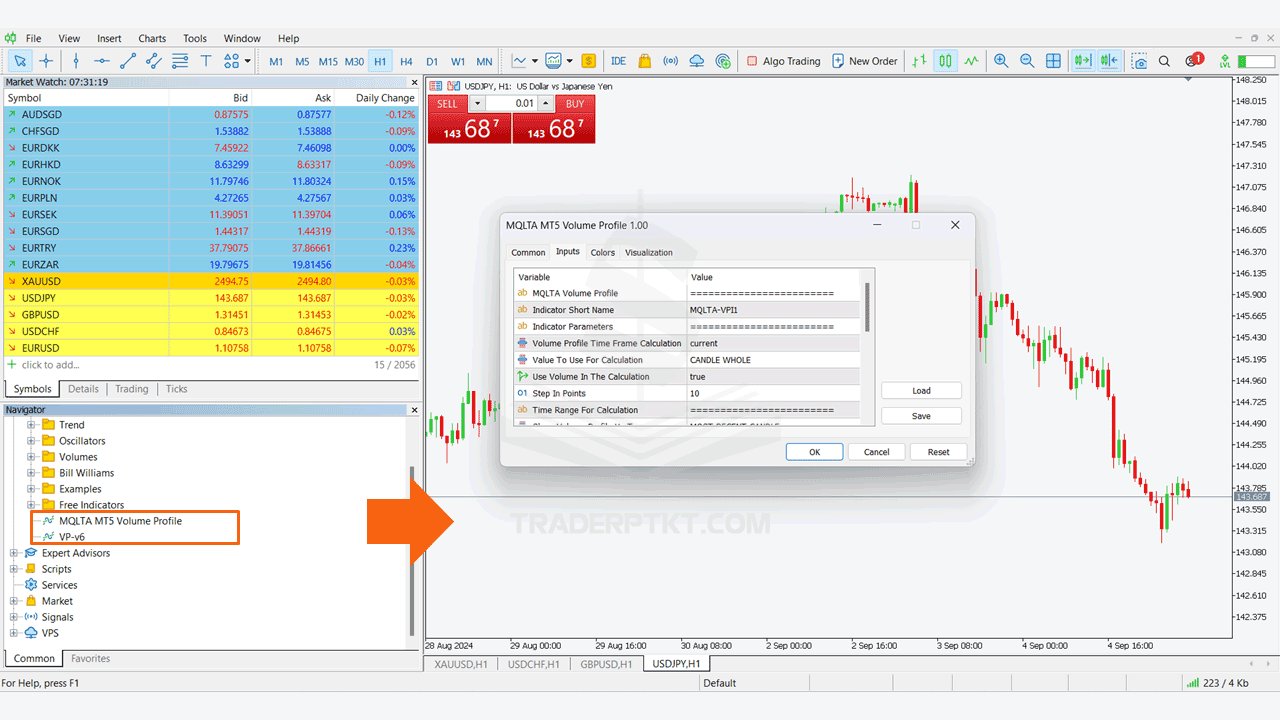Zoom out on the chart
This screenshot has height=720, width=1280.
click(1027, 61)
